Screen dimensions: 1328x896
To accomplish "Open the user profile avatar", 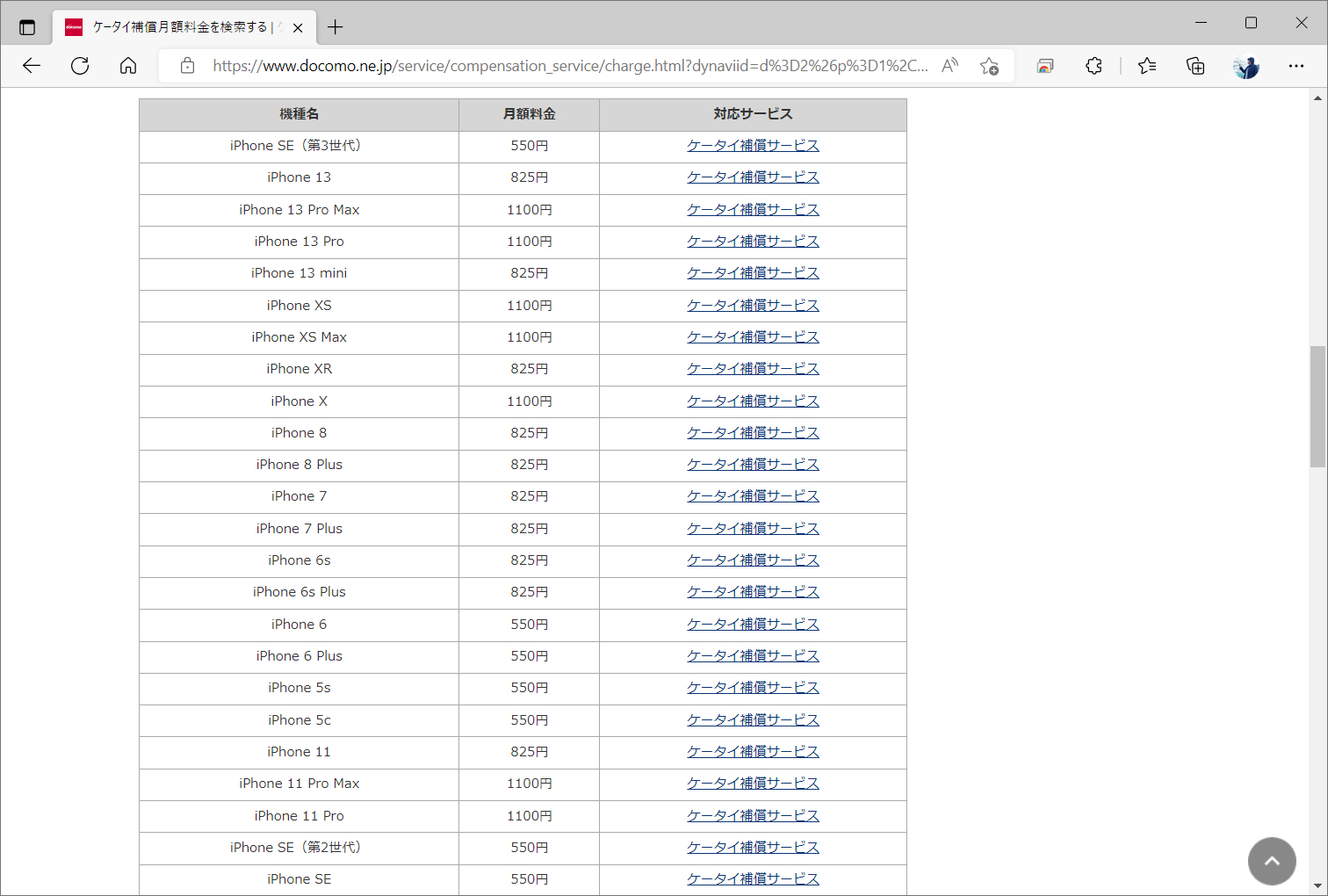I will tap(1245, 66).
